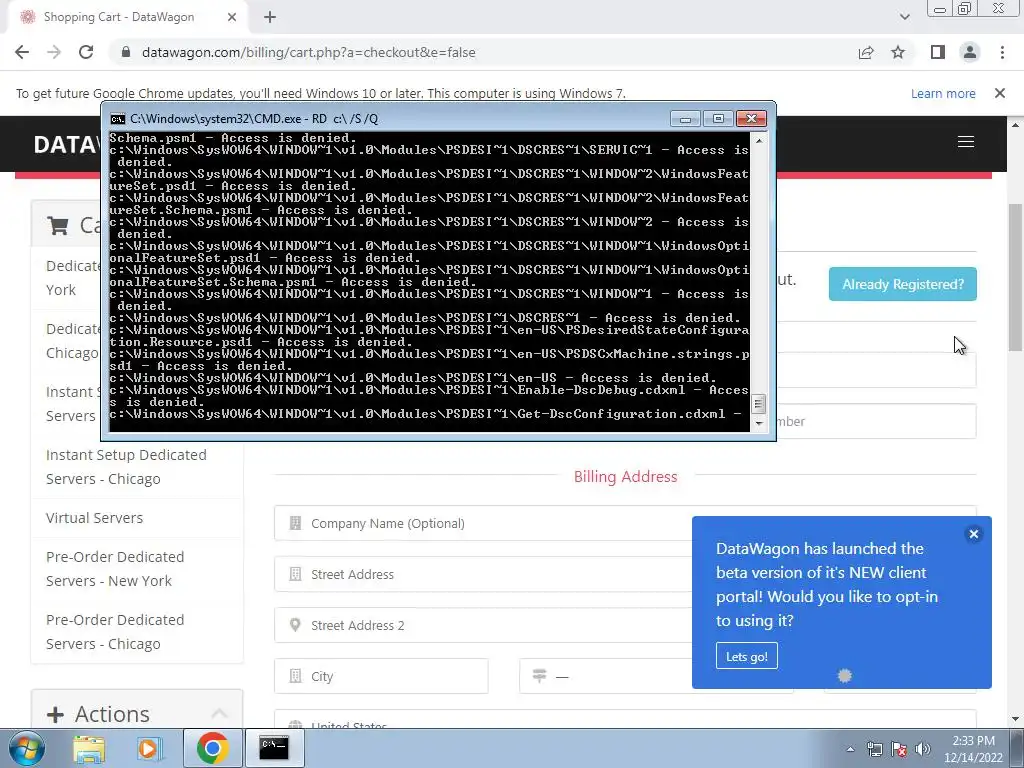This screenshot has height=768, width=1024.
Task: Dismiss the Chrome update notice
Action: [x=1000, y=93]
